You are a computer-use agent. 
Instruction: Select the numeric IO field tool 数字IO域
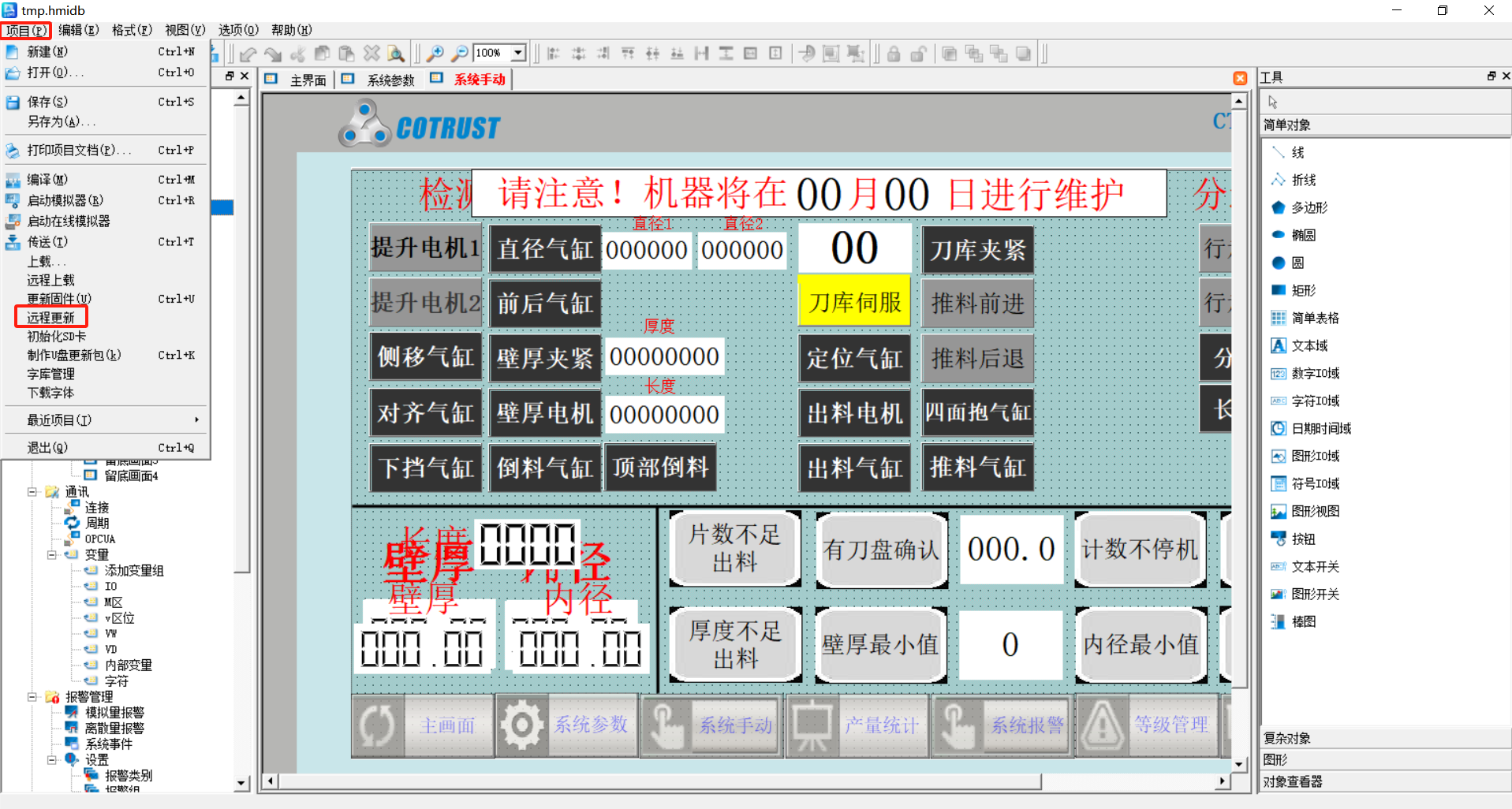coord(1315,373)
